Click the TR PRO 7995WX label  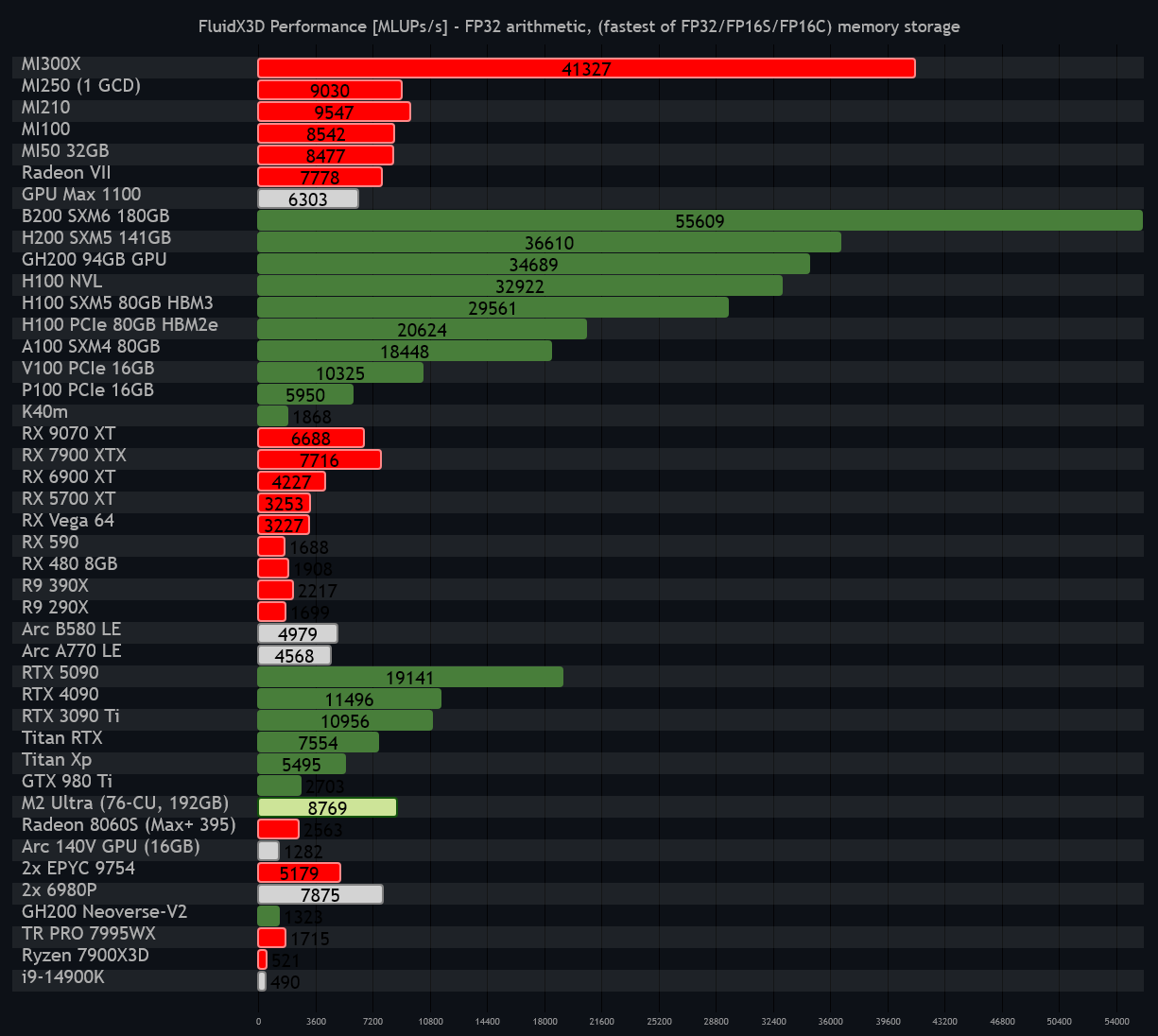pos(89,934)
